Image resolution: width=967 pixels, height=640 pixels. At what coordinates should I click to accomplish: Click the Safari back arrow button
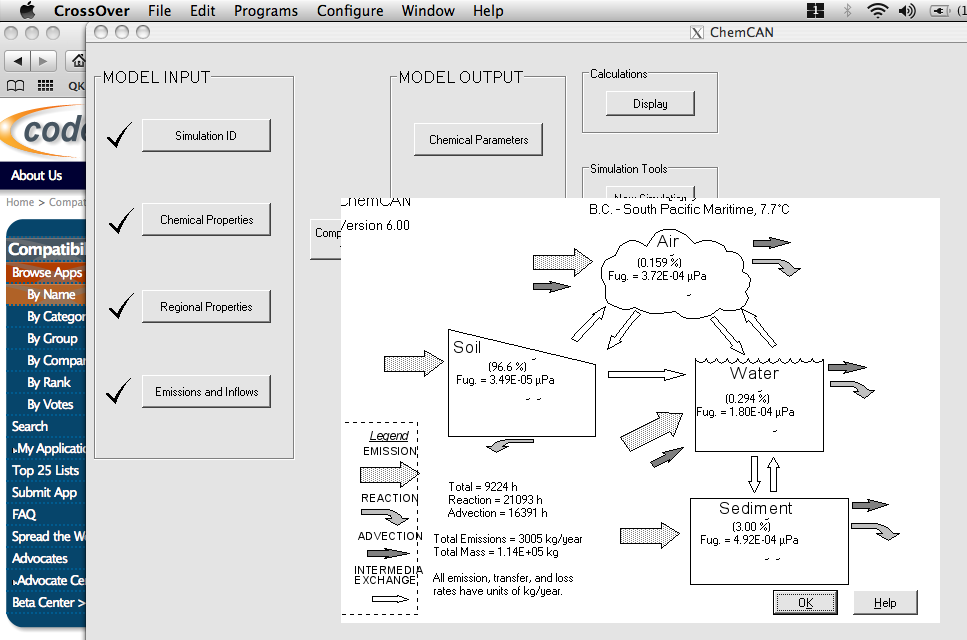[19, 61]
